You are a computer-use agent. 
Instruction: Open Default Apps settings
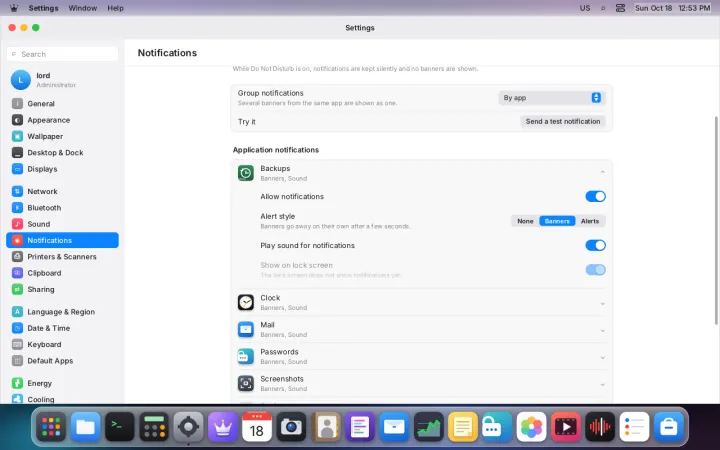(62, 360)
